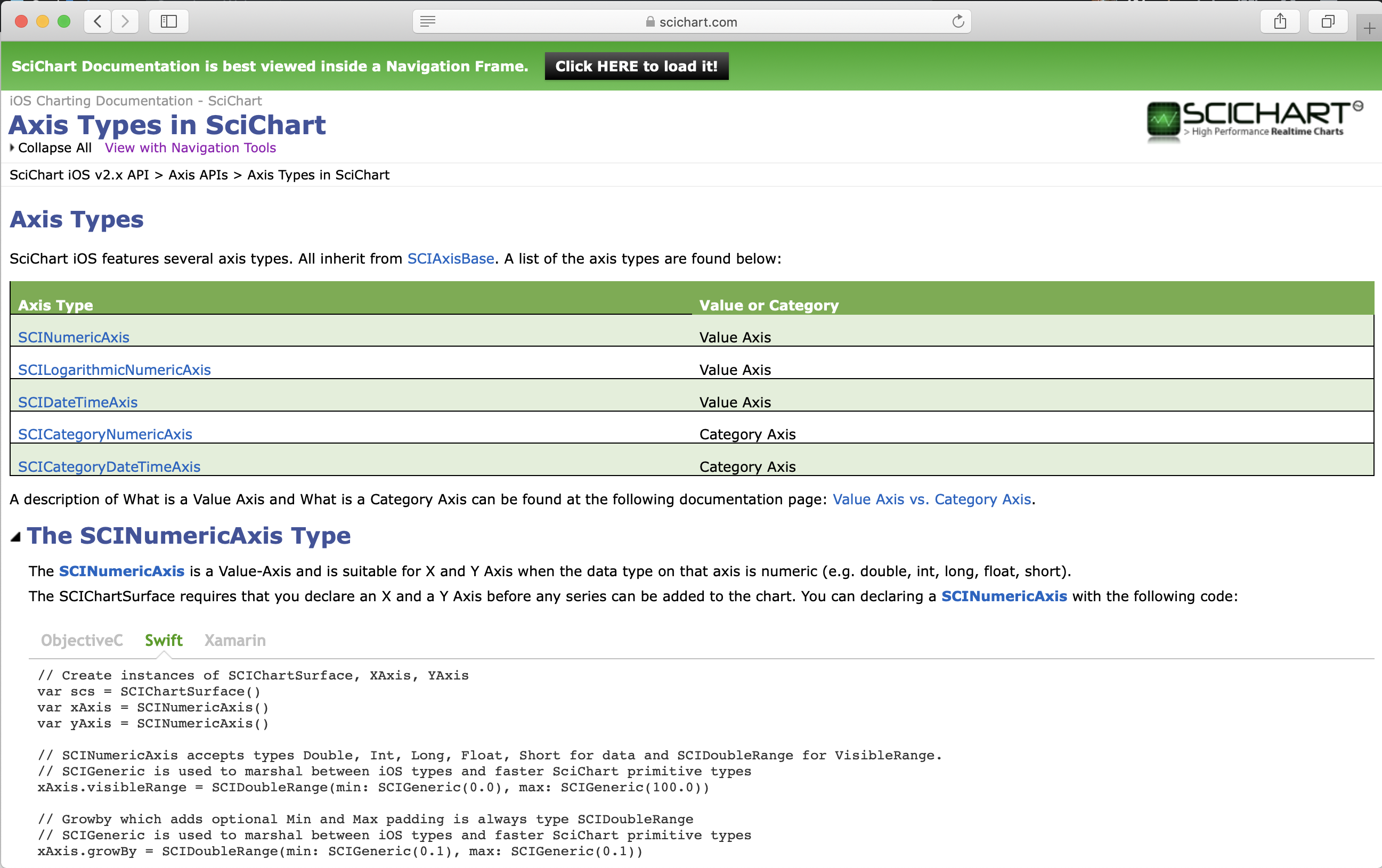1382x868 pixels.
Task: Select the Swift code tab
Action: click(x=164, y=640)
